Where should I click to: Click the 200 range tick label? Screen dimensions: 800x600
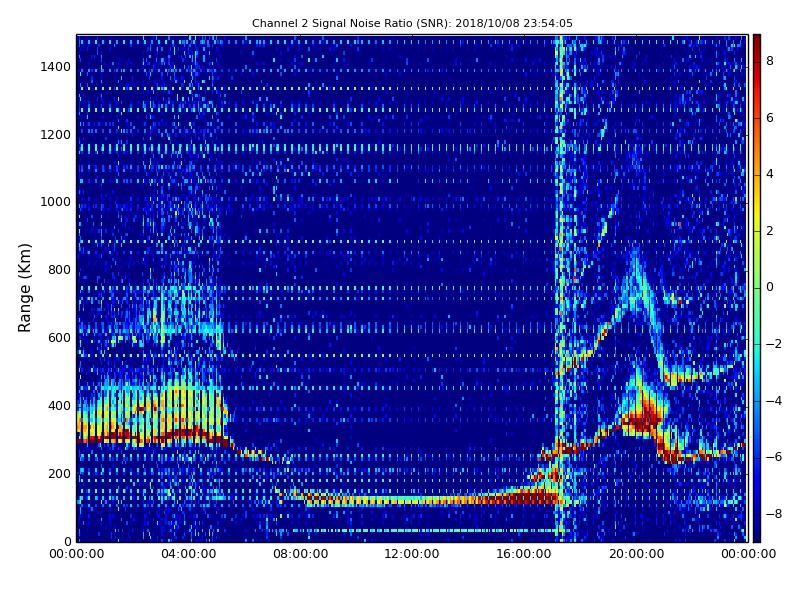pos(59,473)
